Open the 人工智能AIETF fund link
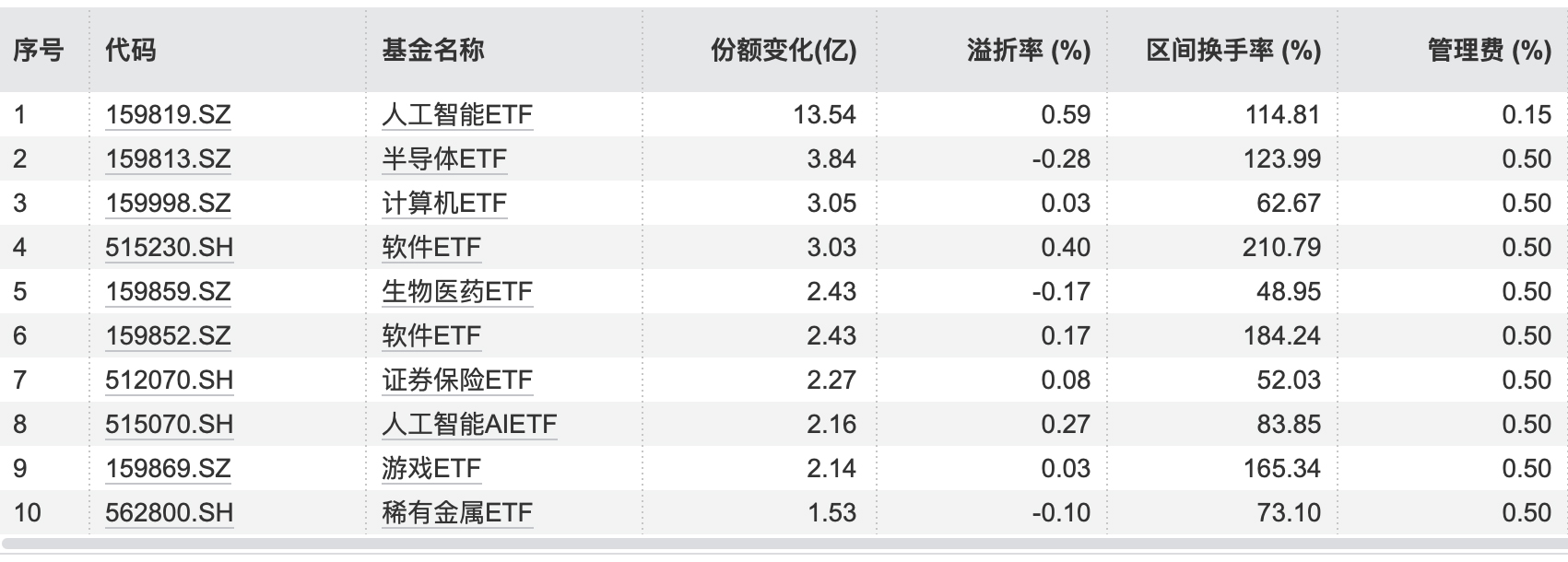 [x=469, y=424]
